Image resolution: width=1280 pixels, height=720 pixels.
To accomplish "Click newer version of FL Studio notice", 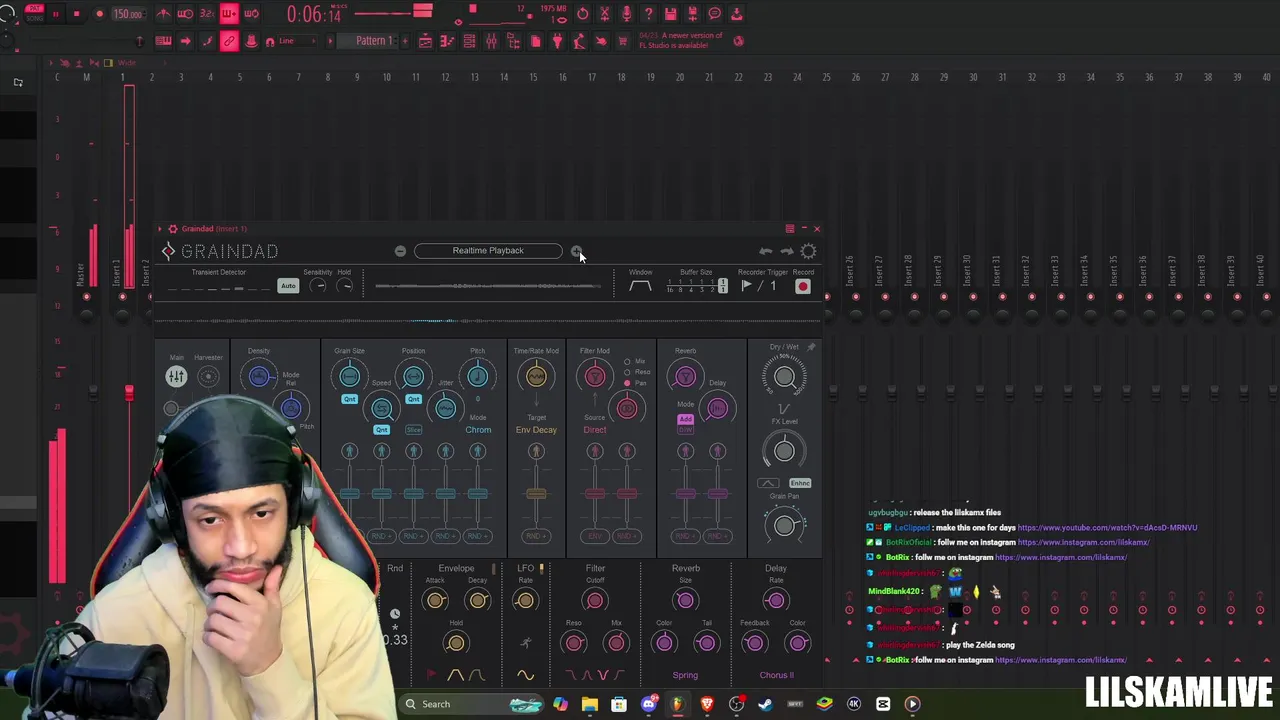I will tap(683, 40).
